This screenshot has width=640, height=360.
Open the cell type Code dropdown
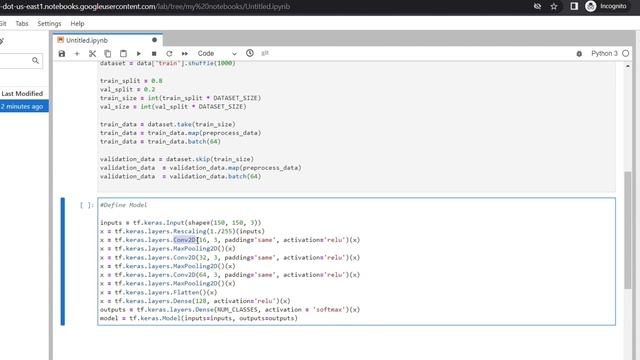click(x=217, y=53)
